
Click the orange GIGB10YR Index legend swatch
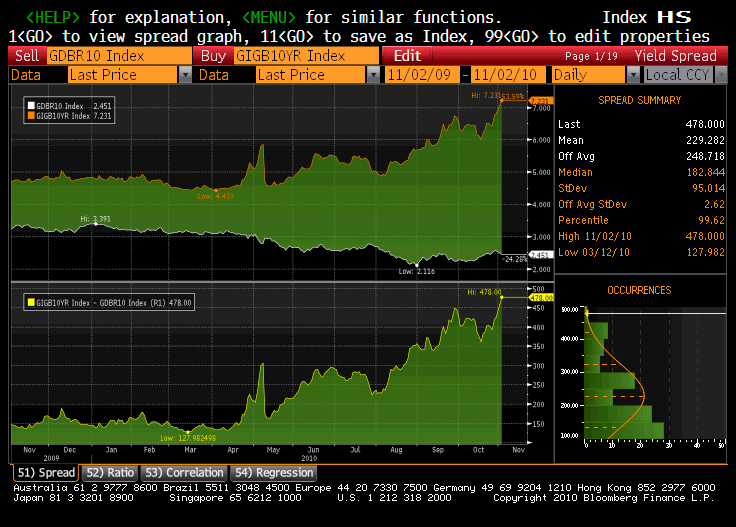(x=31, y=116)
